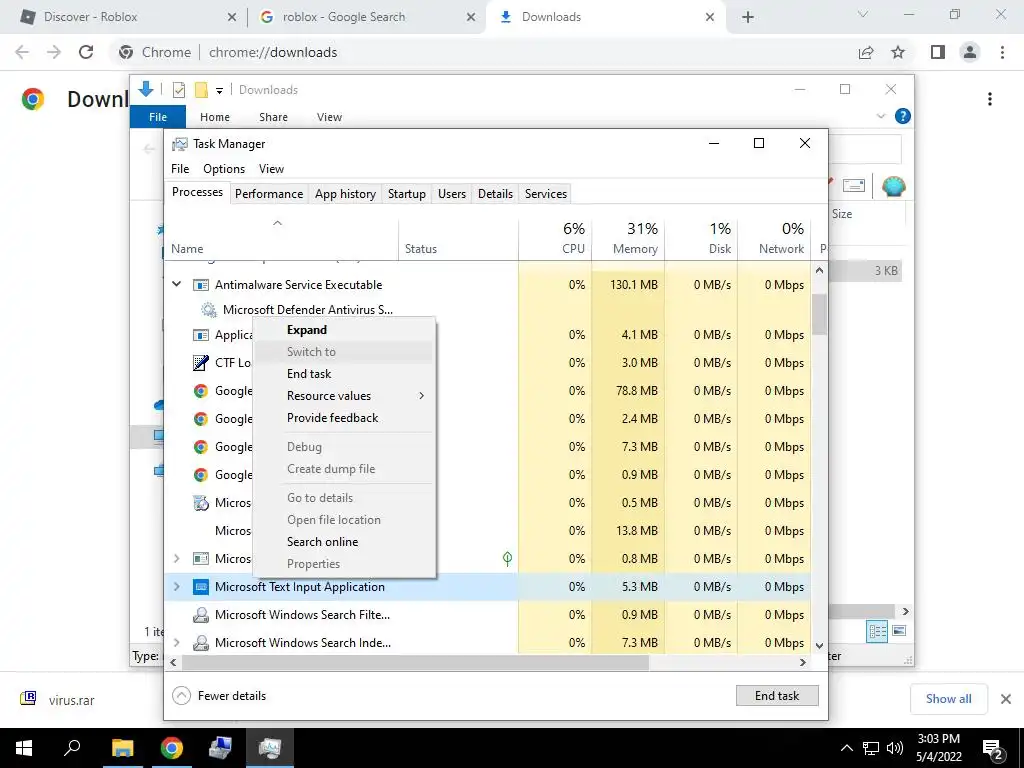Open Chrome from the taskbar

[172, 748]
